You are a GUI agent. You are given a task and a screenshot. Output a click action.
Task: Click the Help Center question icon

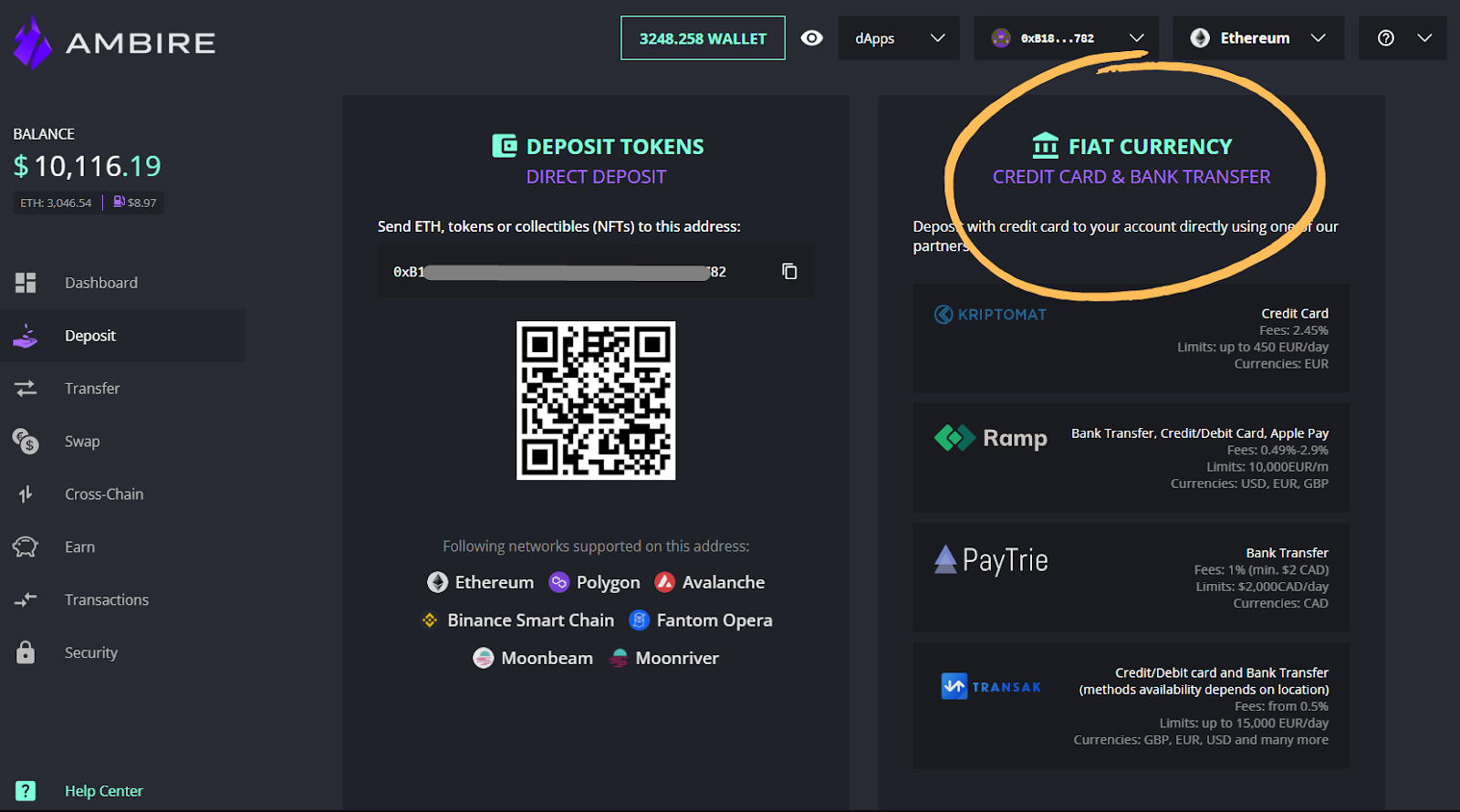[x=26, y=791]
